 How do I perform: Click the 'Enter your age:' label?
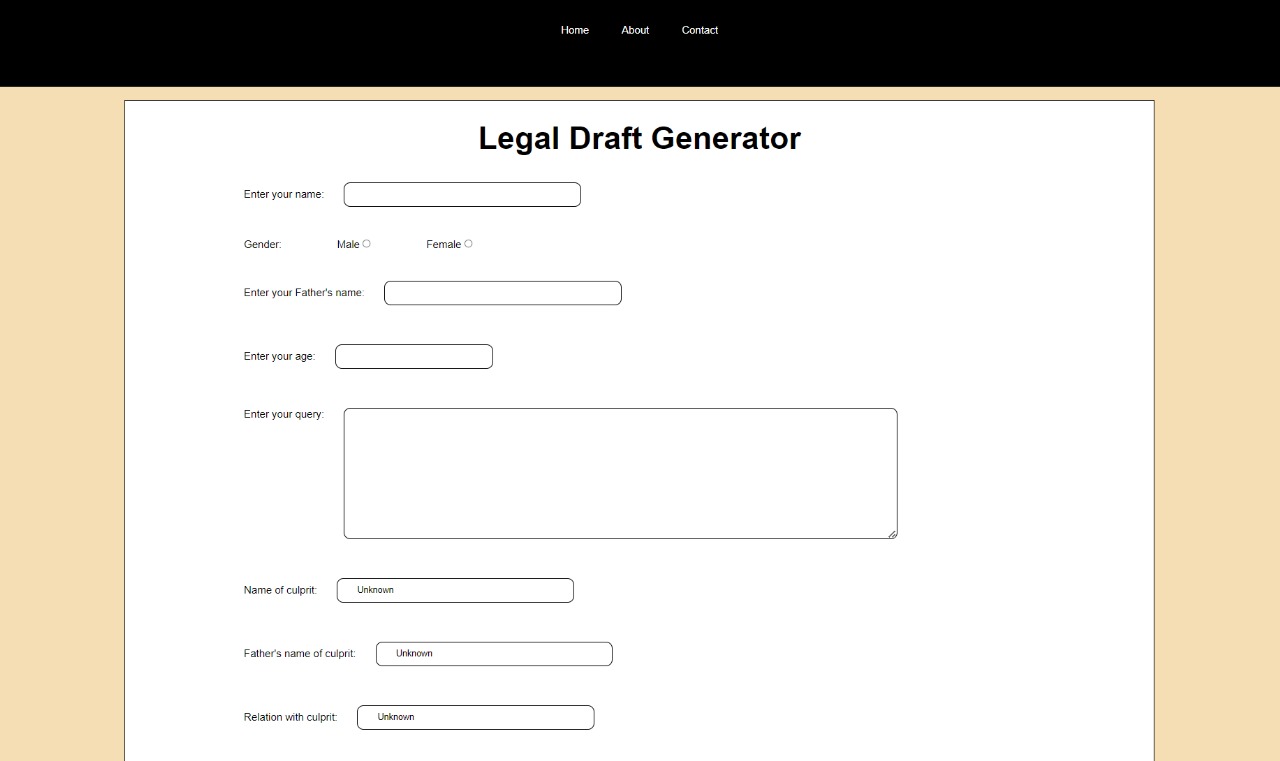[x=279, y=357]
